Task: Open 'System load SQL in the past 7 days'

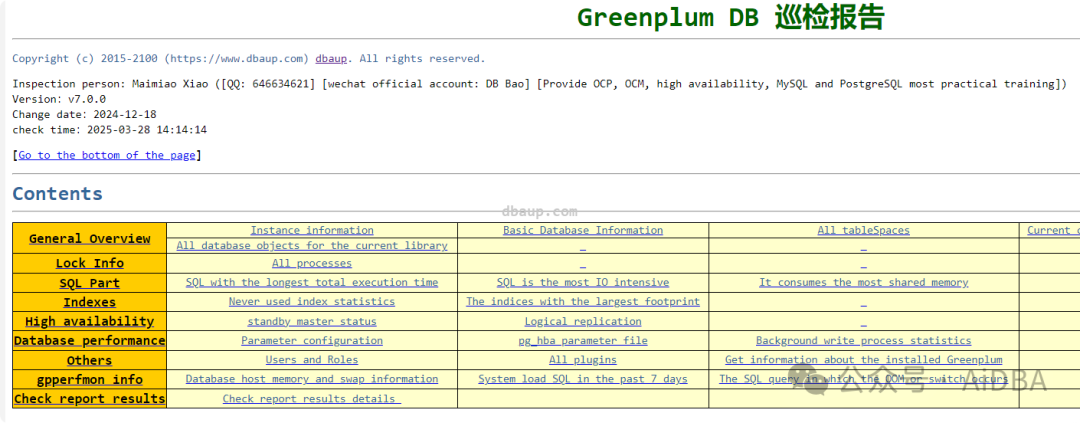Action: 583,379
